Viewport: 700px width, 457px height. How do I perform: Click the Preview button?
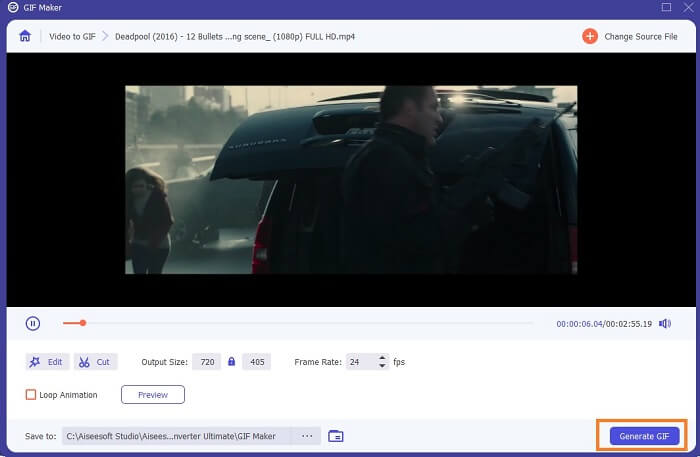(153, 395)
